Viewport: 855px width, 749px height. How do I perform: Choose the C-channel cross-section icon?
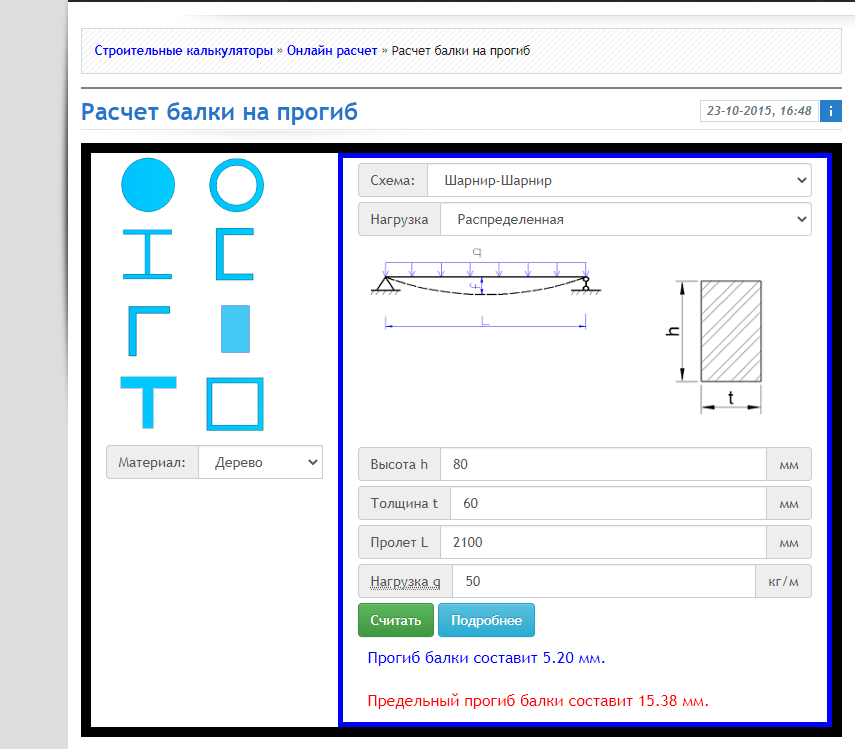click(x=235, y=254)
